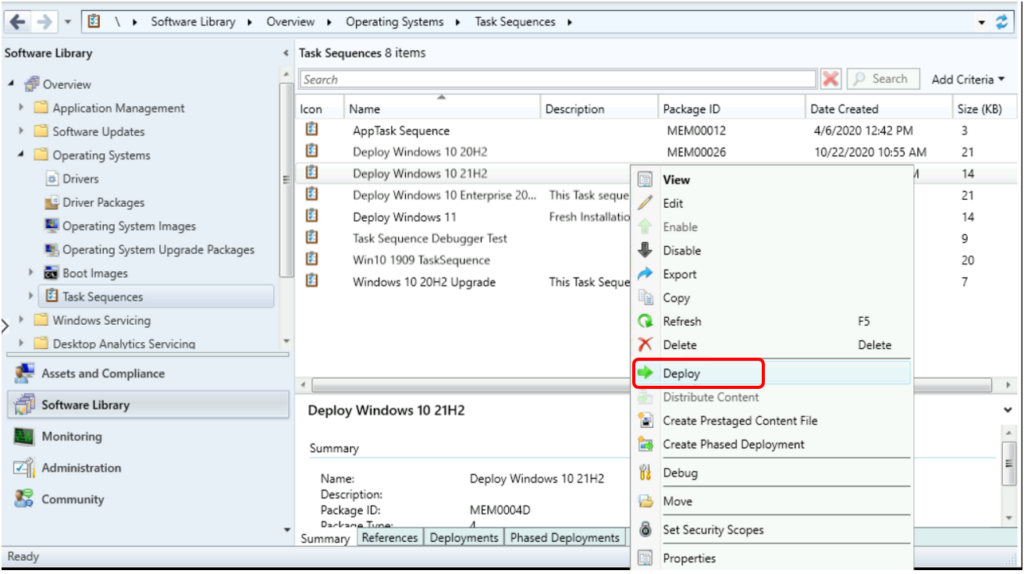The width and height of the screenshot is (1024, 574).
Task: Click the Deploy Windows 11 row icon
Action: pos(312,216)
